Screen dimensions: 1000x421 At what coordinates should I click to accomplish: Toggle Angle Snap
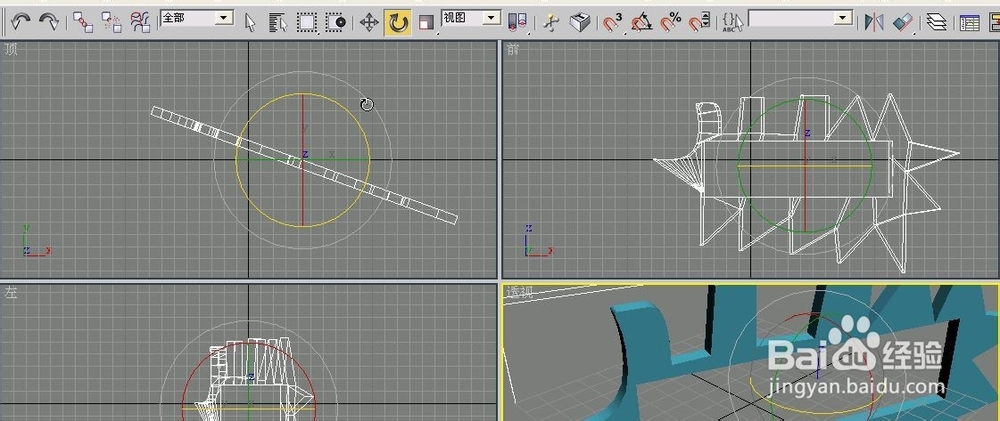pyautogui.click(x=641, y=23)
